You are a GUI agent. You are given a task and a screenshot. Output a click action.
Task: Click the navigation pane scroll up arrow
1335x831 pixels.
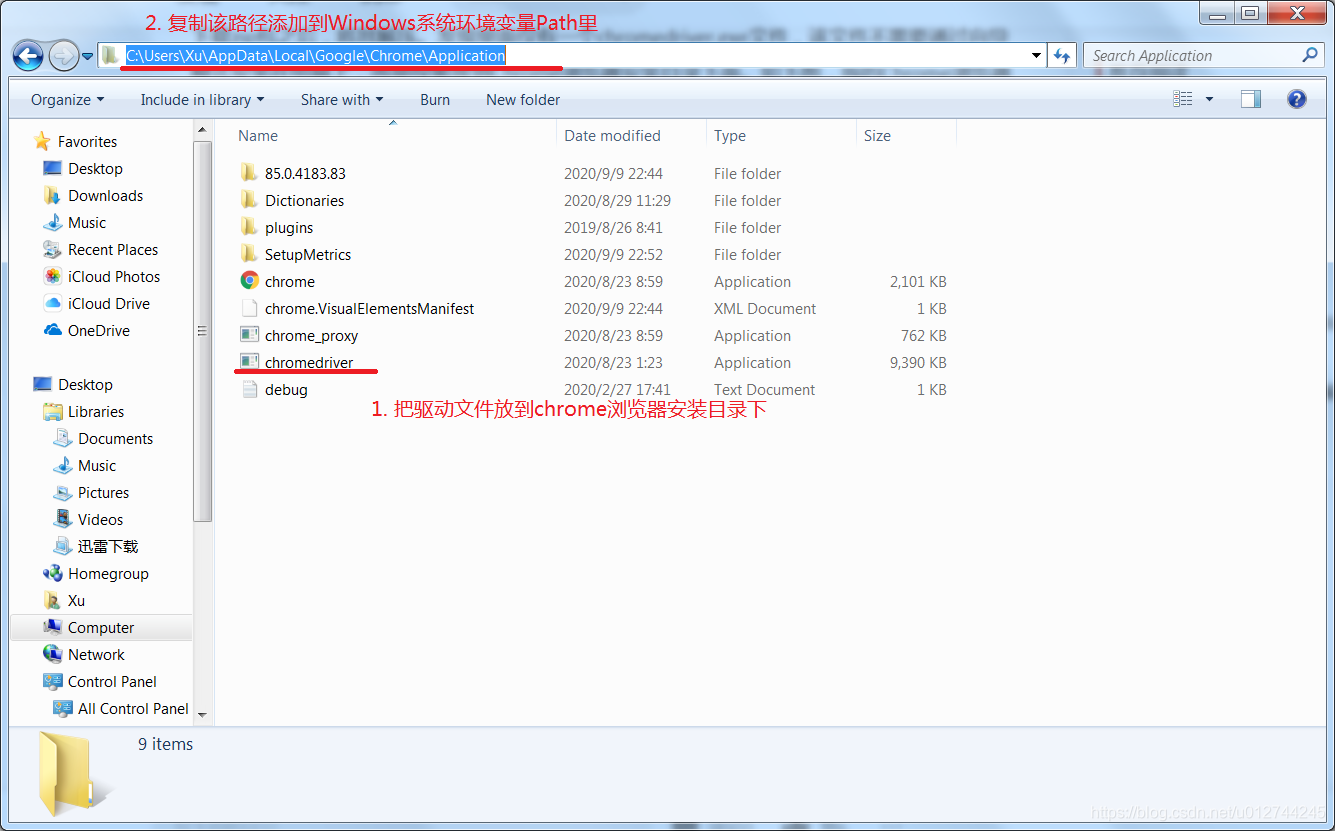[x=203, y=130]
